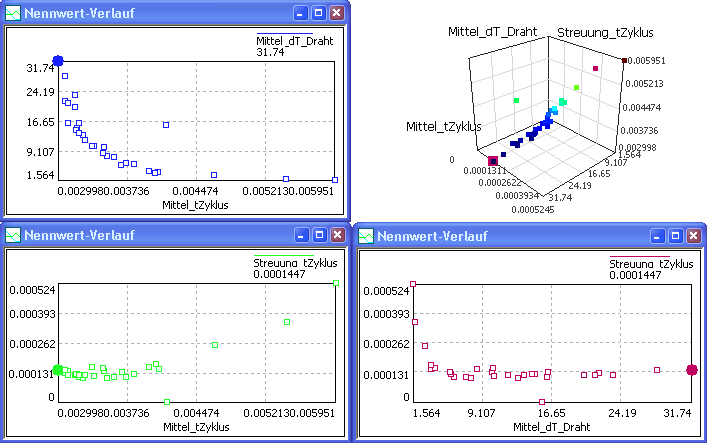This screenshot has height=443, width=707.
Task: Click the Mittel_dT_Draht legend label in the blue chart
Action: coord(294,41)
